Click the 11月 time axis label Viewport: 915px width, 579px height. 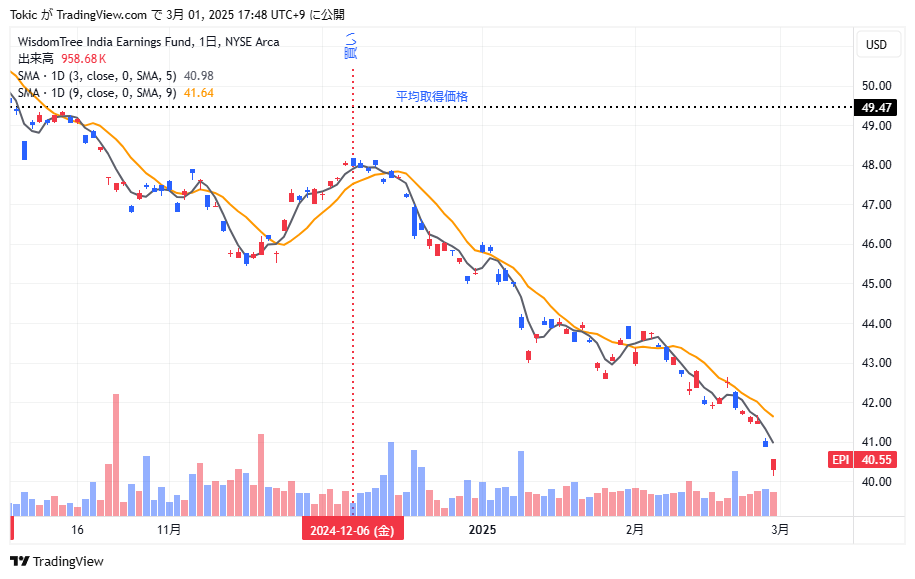coord(169,530)
